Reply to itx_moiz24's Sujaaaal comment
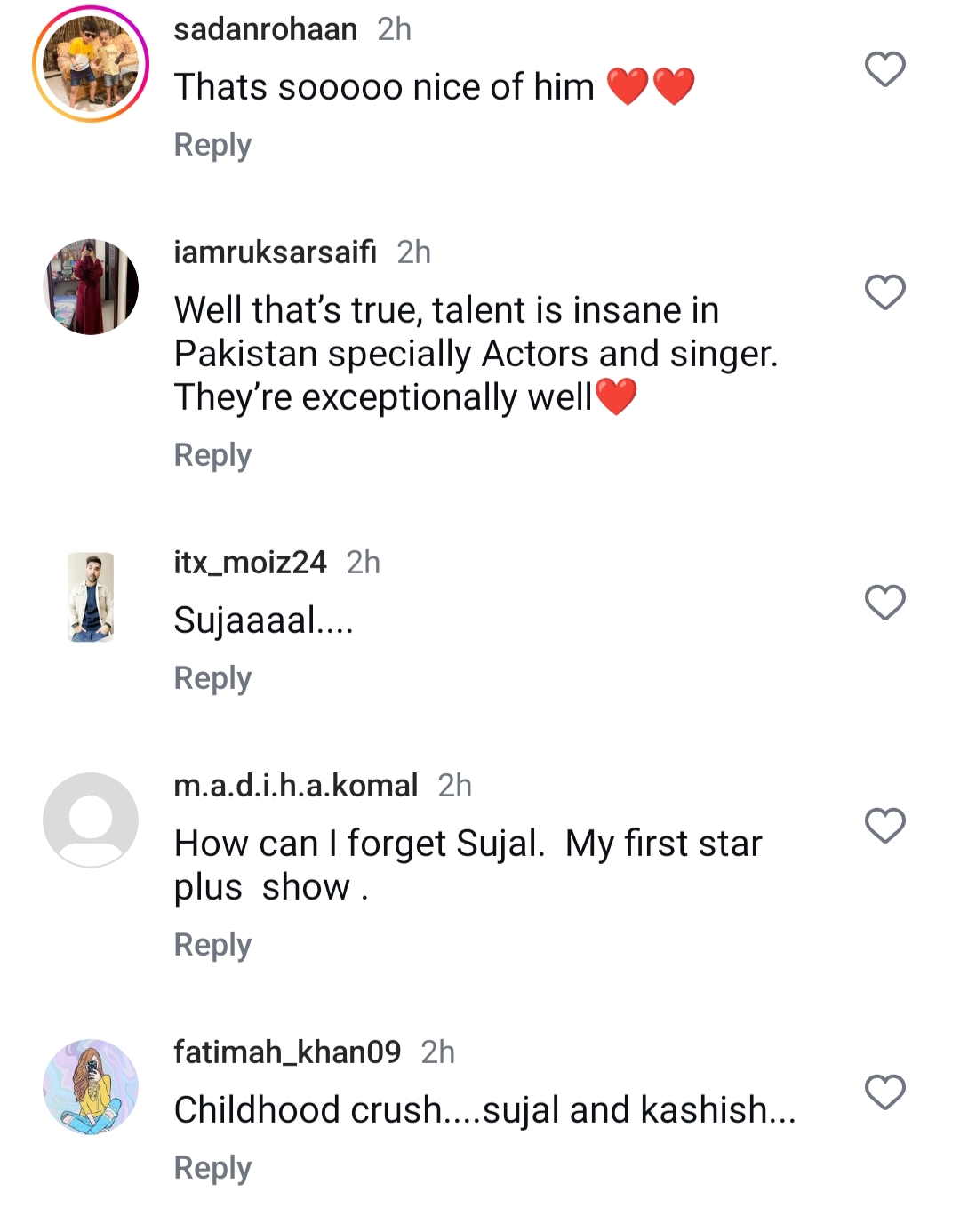 pos(212,678)
